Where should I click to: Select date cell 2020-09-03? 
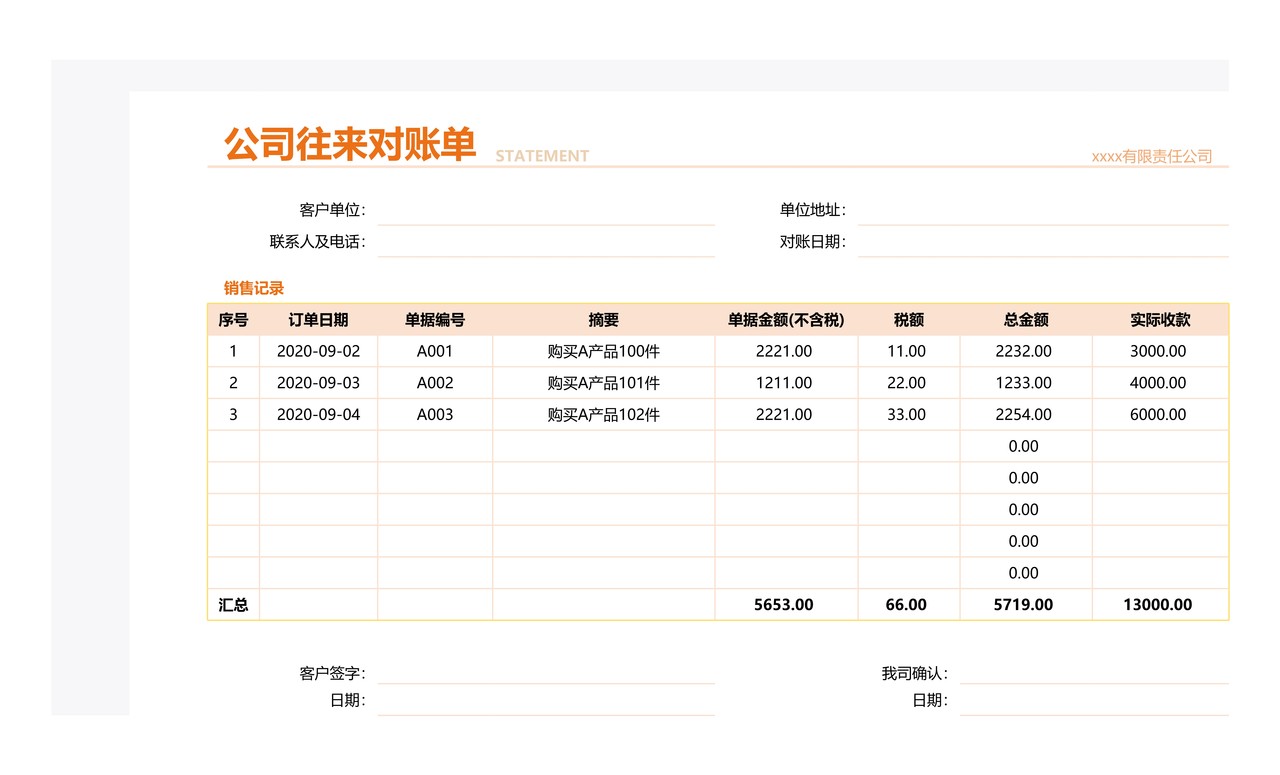tap(318, 383)
